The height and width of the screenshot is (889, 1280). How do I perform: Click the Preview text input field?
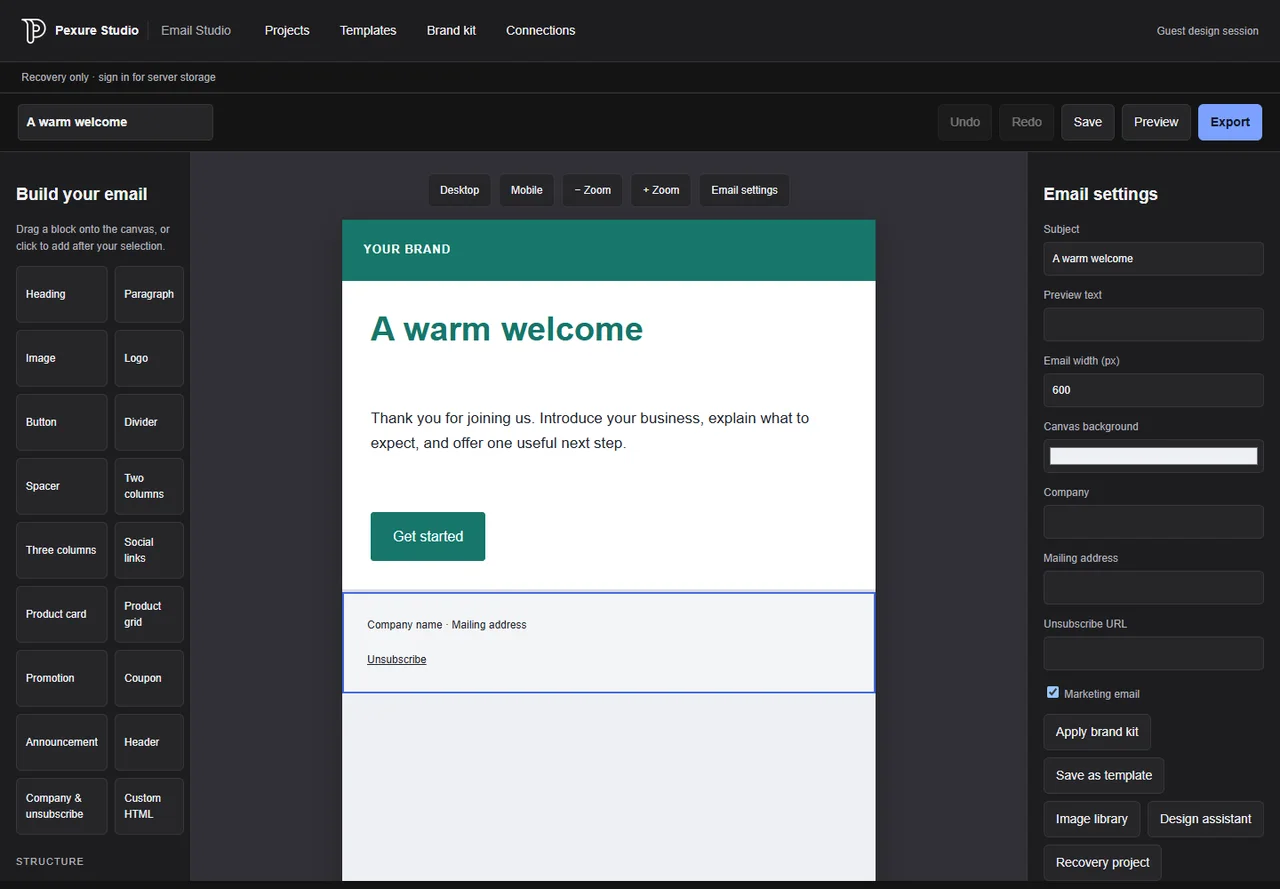(x=1153, y=324)
